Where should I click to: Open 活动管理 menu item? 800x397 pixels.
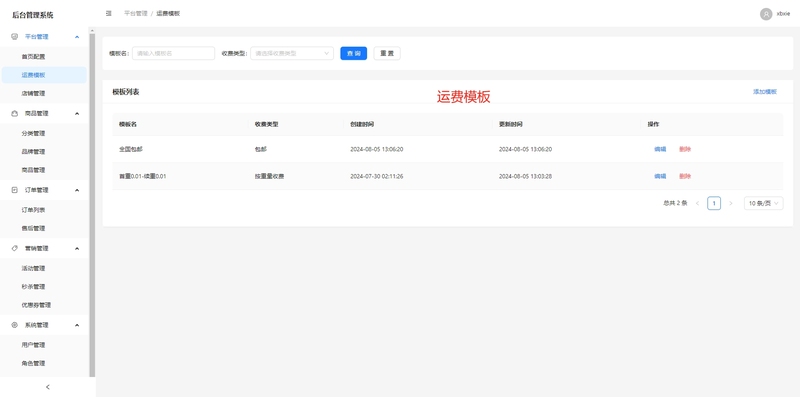(x=33, y=268)
